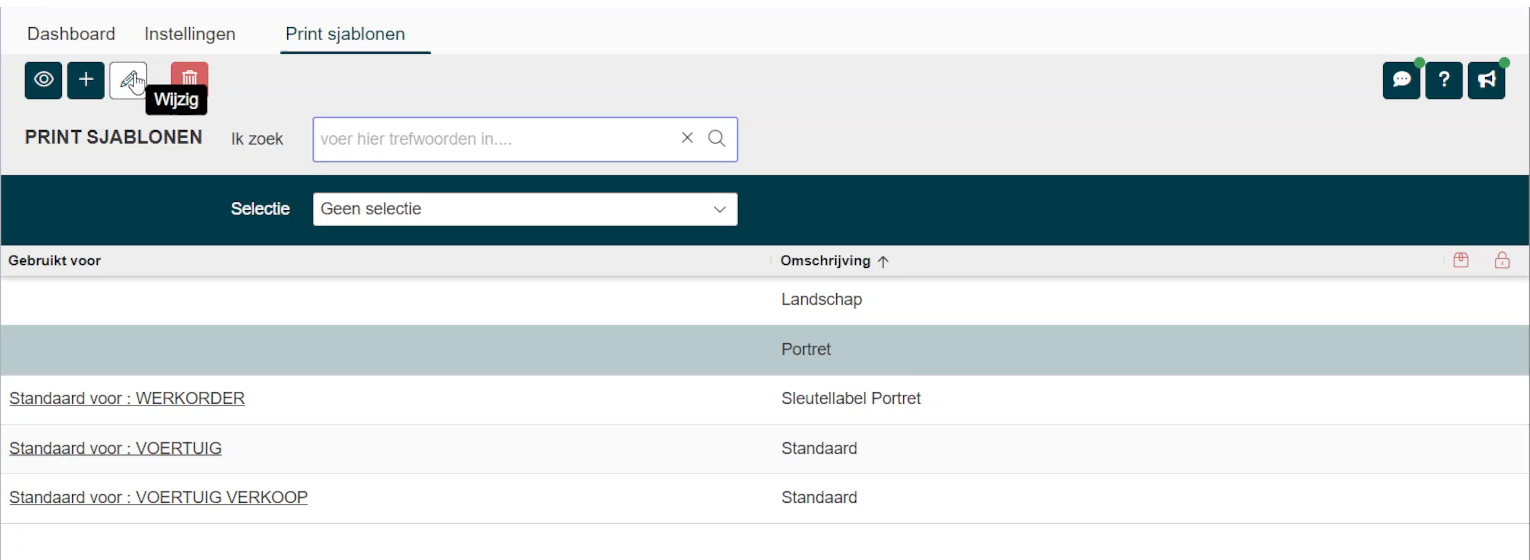This screenshot has height=560, width=1530.
Task: Select the Landschap row
Action: point(765,300)
